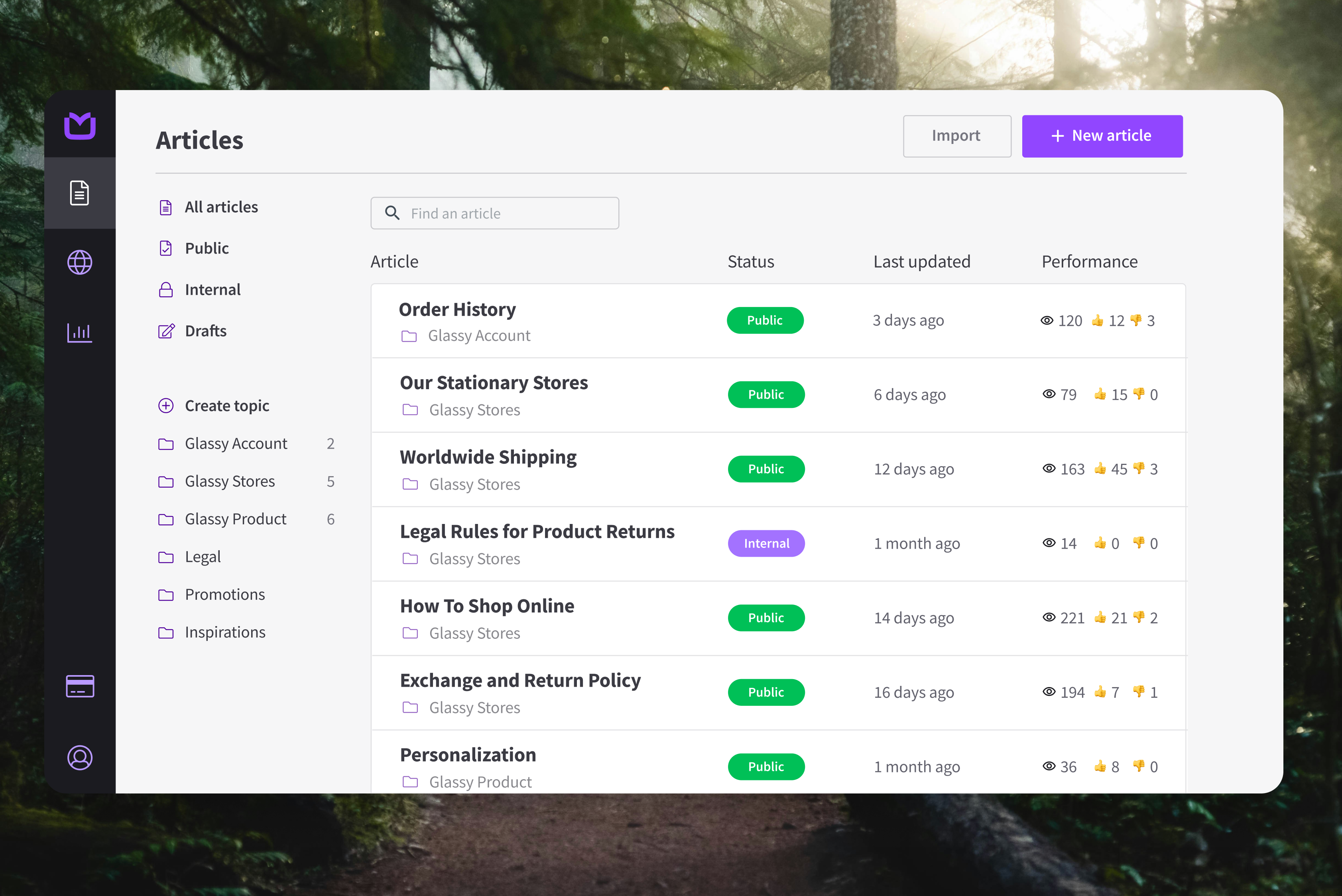The width and height of the screenshot is (1342, 896).
Task: Open the globe sidebar icon
Action: (x=79, y=262)
